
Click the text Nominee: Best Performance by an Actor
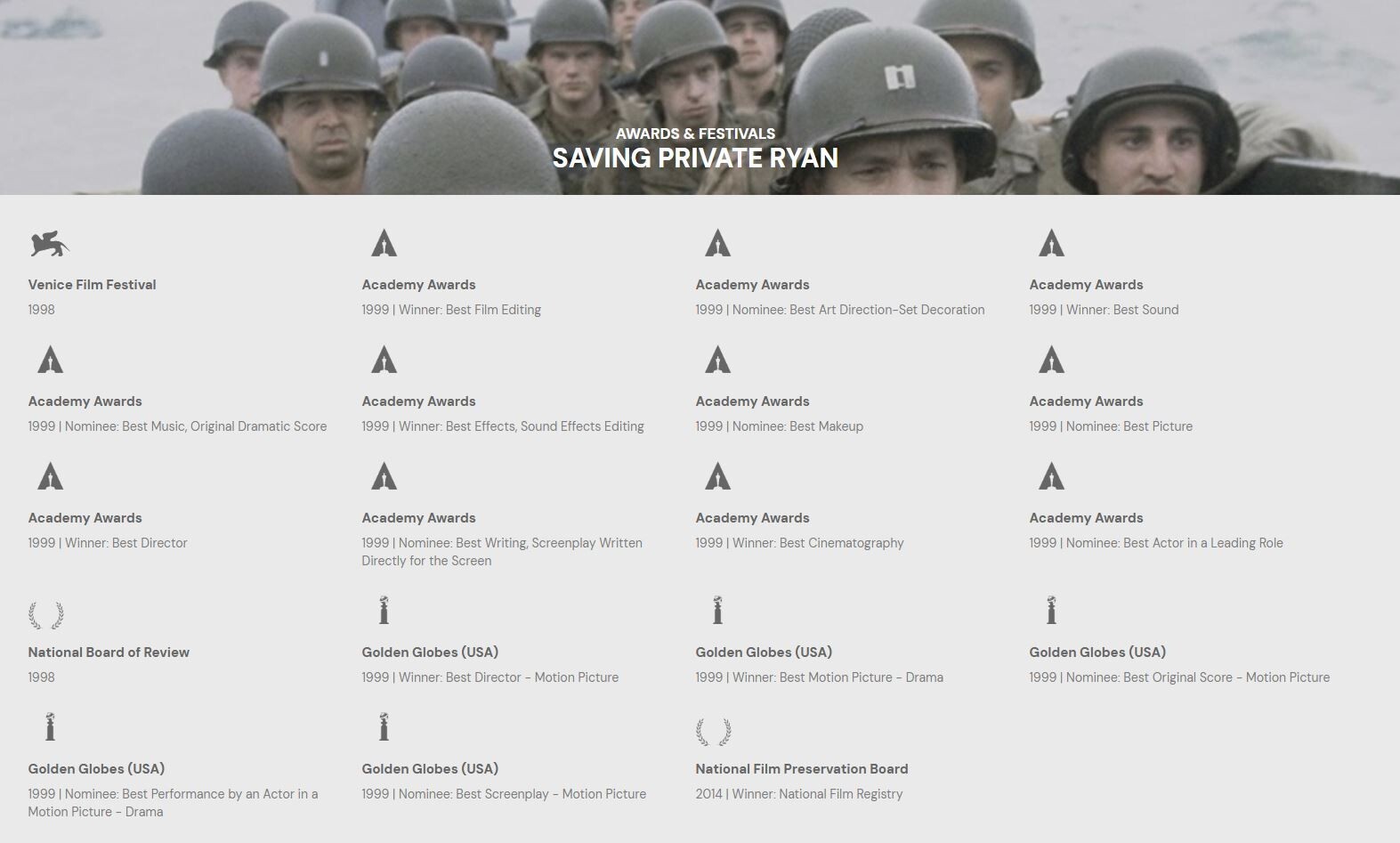pos(184,794)
